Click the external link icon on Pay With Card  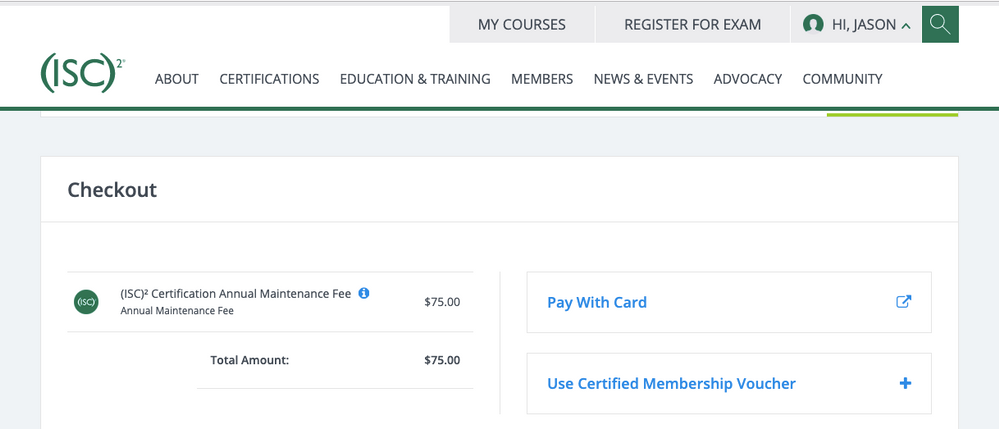pyautogui.click(x=903, y=302)
